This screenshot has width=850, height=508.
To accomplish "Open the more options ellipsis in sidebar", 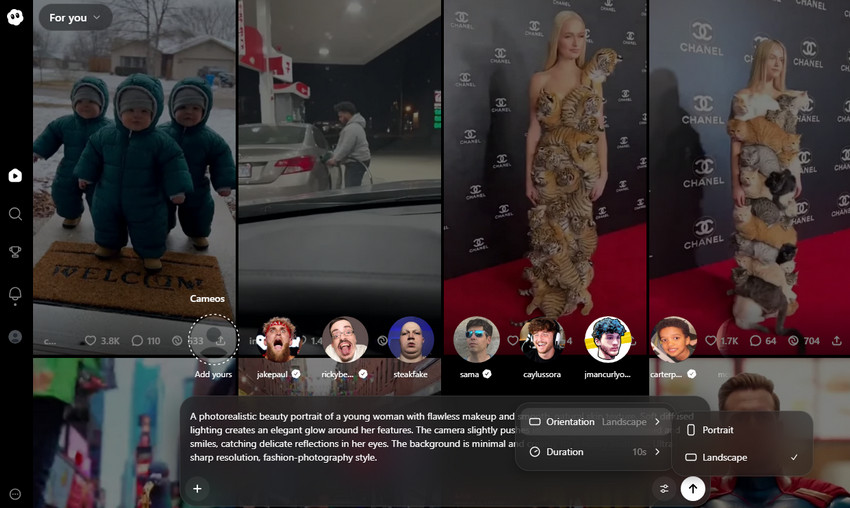I will 15,494.
